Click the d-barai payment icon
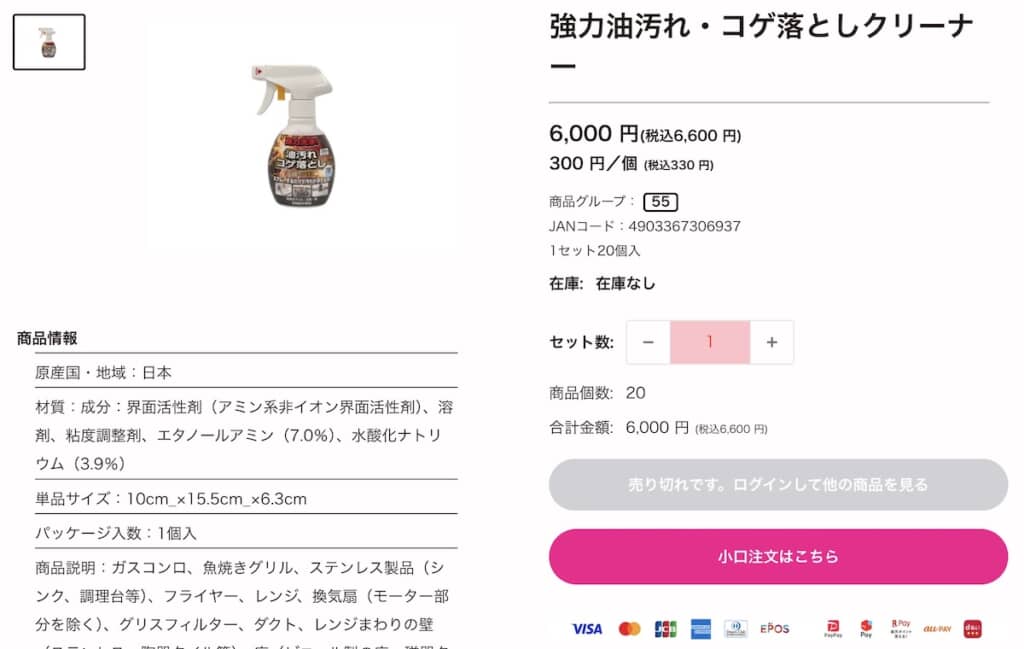This screenshot has width=1024, height=649. coord(972,629)
